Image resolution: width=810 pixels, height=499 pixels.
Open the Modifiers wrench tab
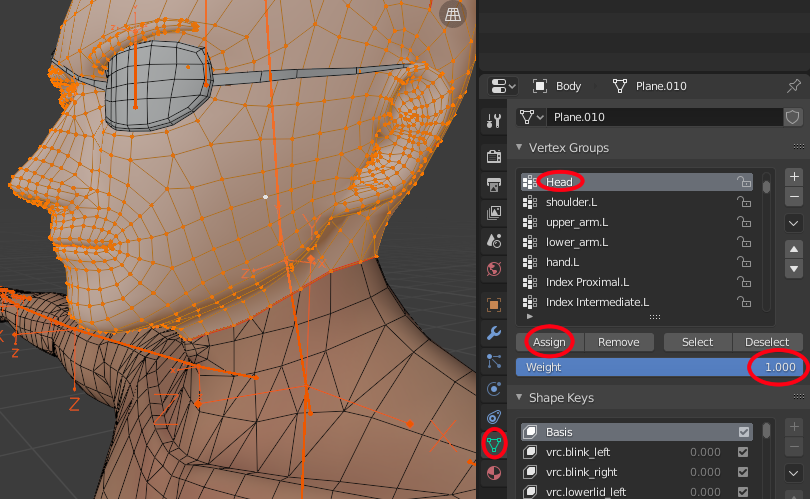pyautogui.click(x=494, y=333)
